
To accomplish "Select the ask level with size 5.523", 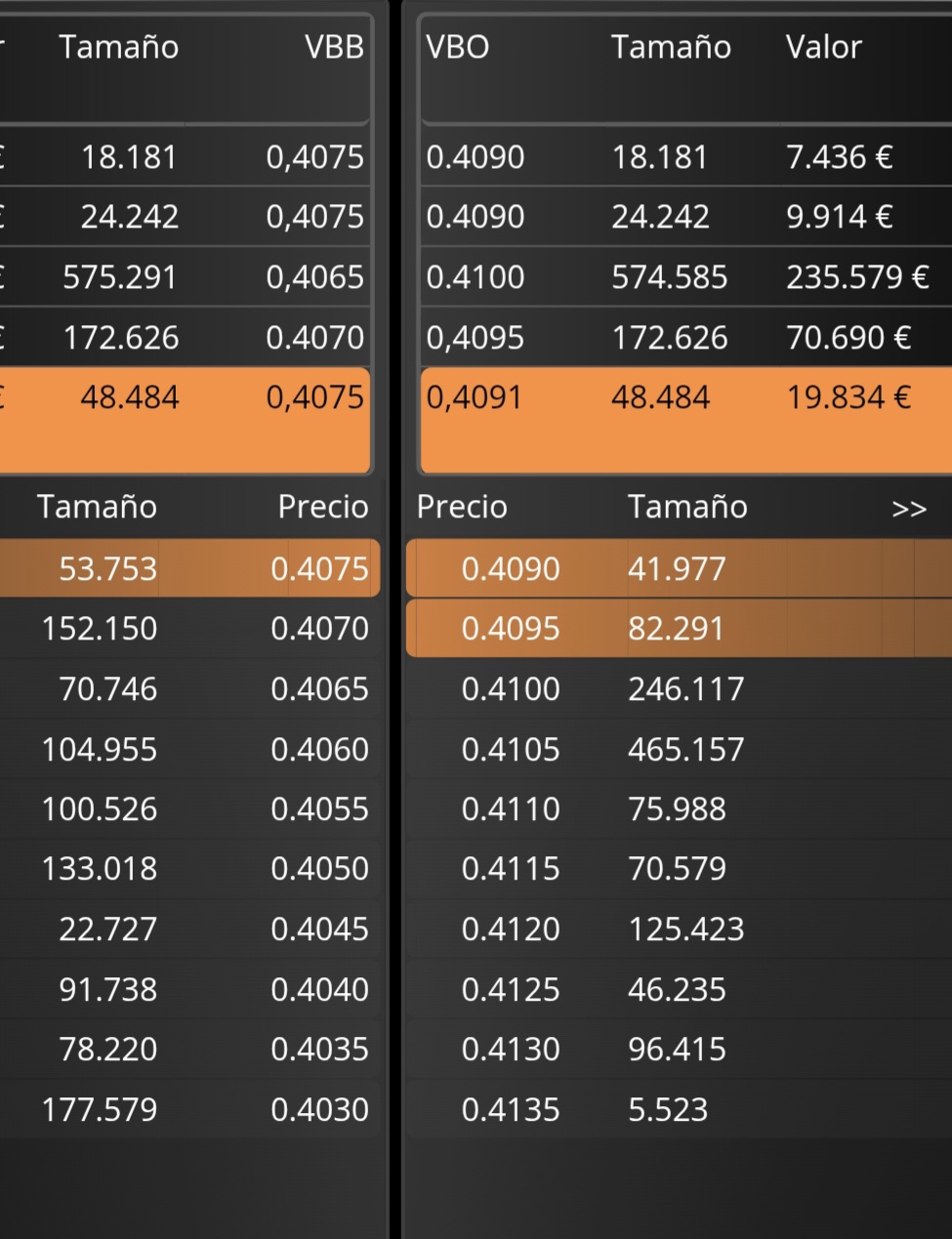I will pos(668,1109).
